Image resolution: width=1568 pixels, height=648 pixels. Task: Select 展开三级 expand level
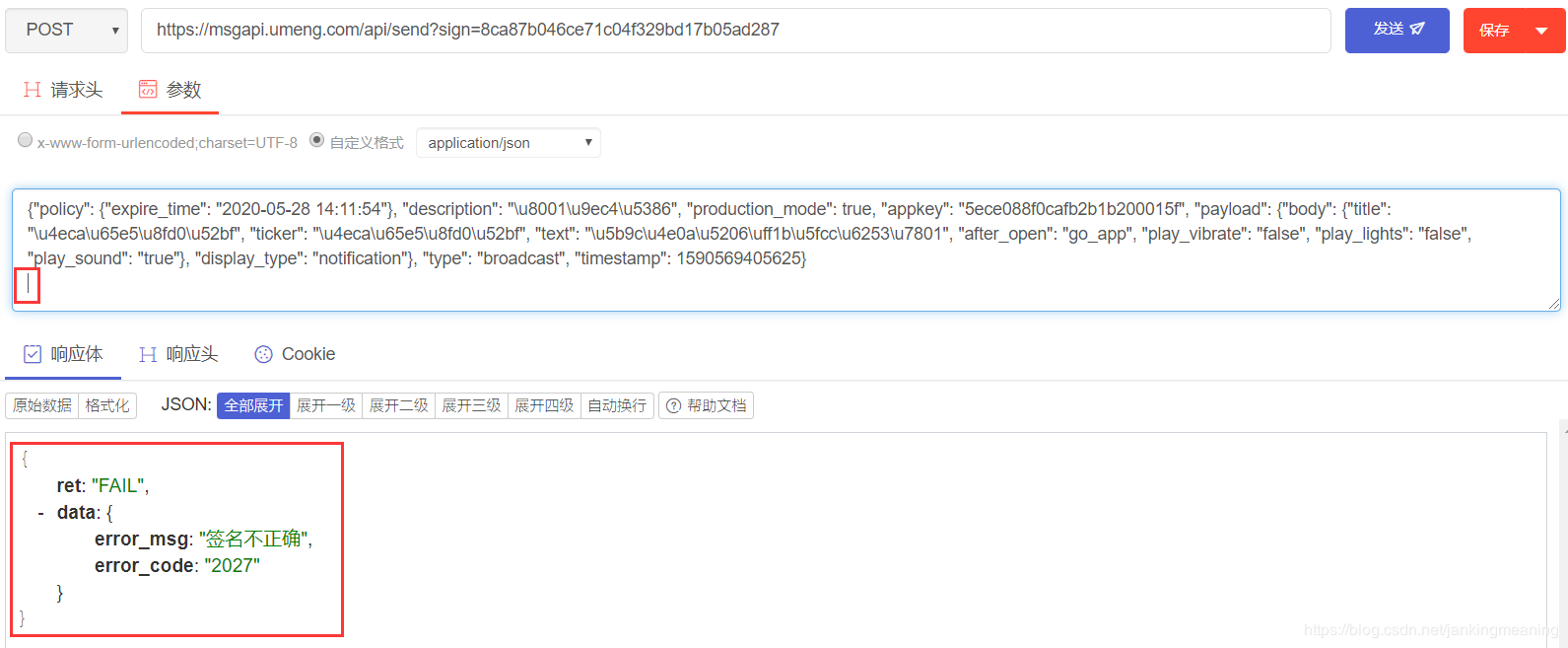click(x=472, y=405)
